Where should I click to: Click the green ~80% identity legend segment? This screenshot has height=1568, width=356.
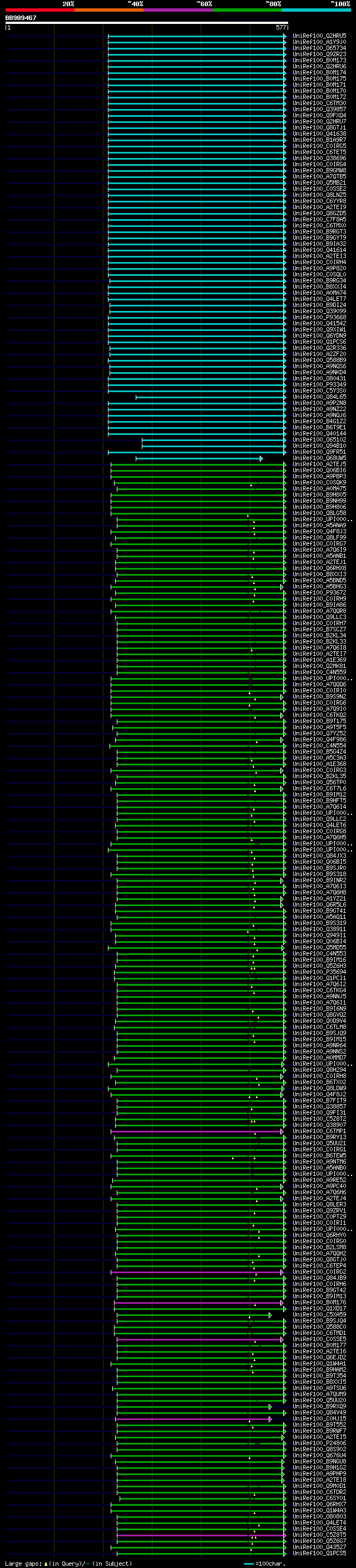[x=247, y=10]
